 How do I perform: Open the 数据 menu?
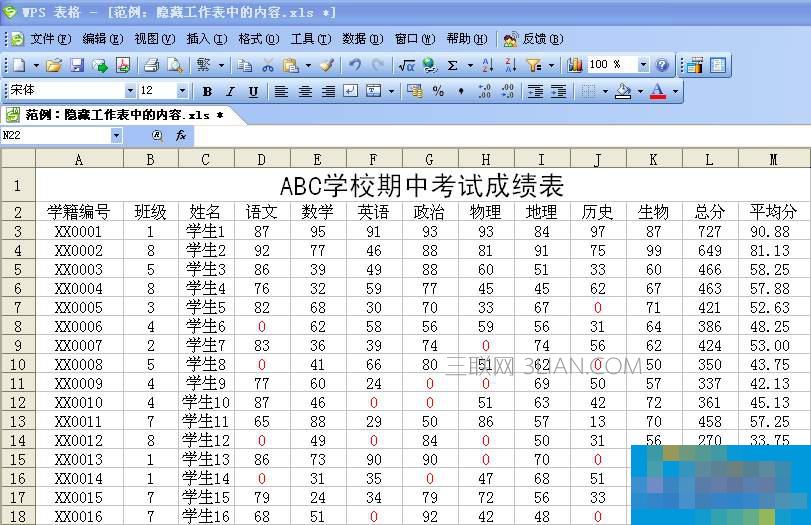[361, 39]
